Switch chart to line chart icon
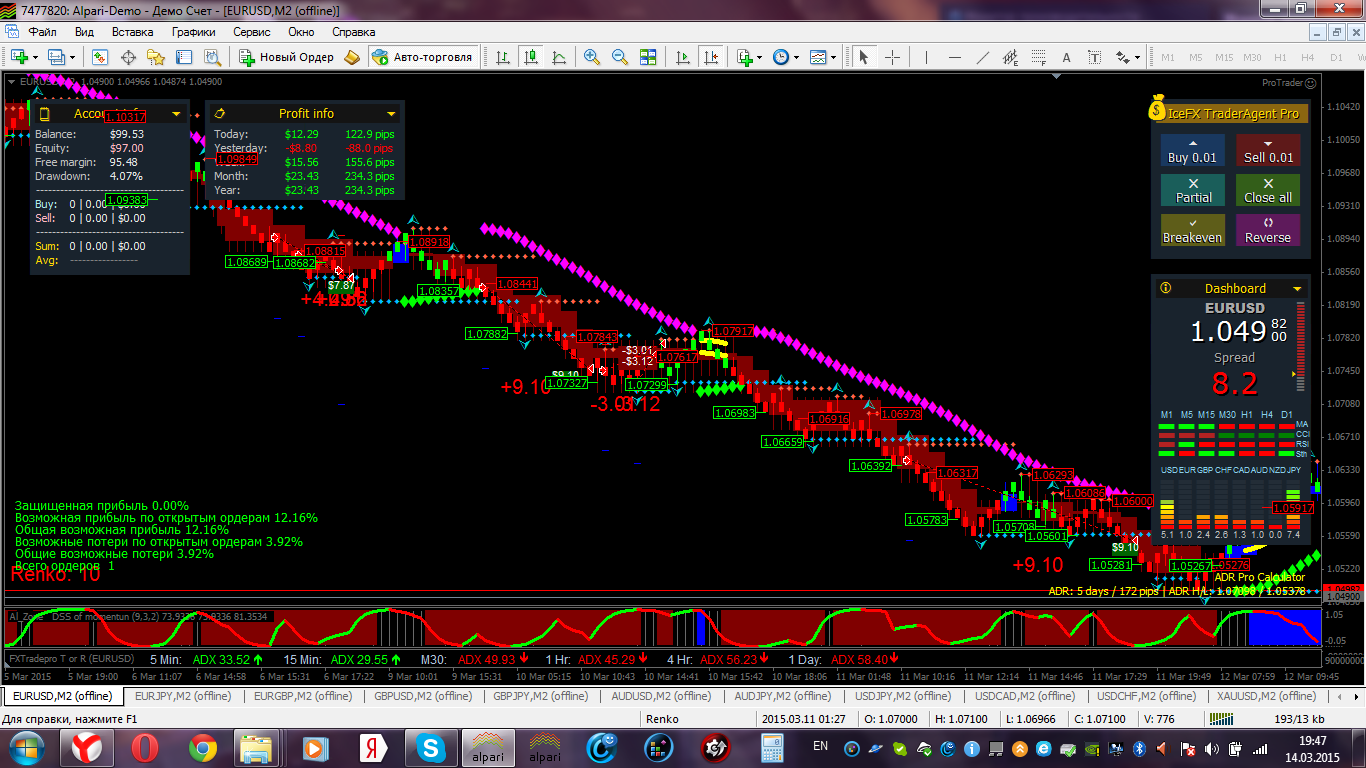The height and width of the screenshot is (768, 1366). [x=558, y=57]
